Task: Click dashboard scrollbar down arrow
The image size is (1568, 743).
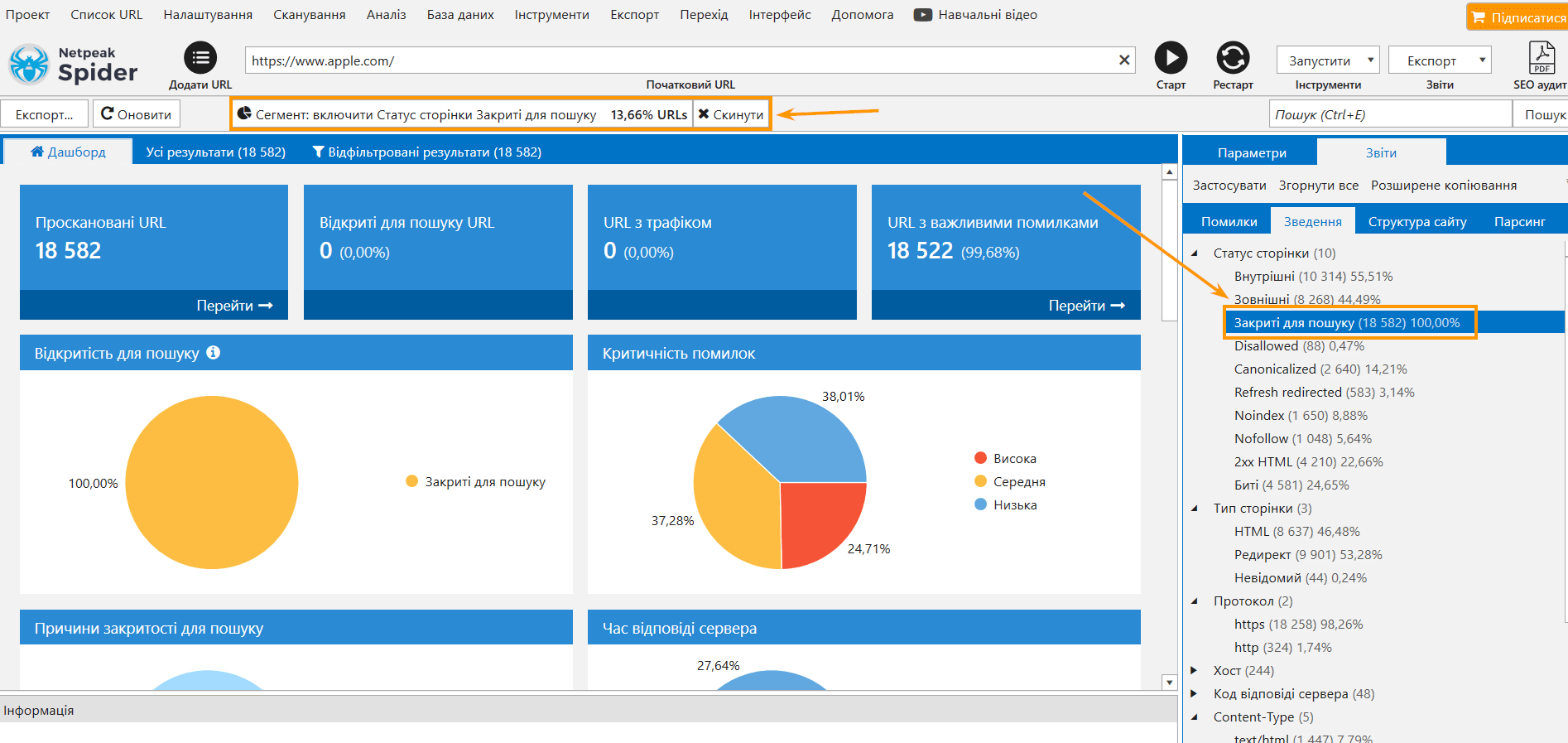Action: 1170,683
